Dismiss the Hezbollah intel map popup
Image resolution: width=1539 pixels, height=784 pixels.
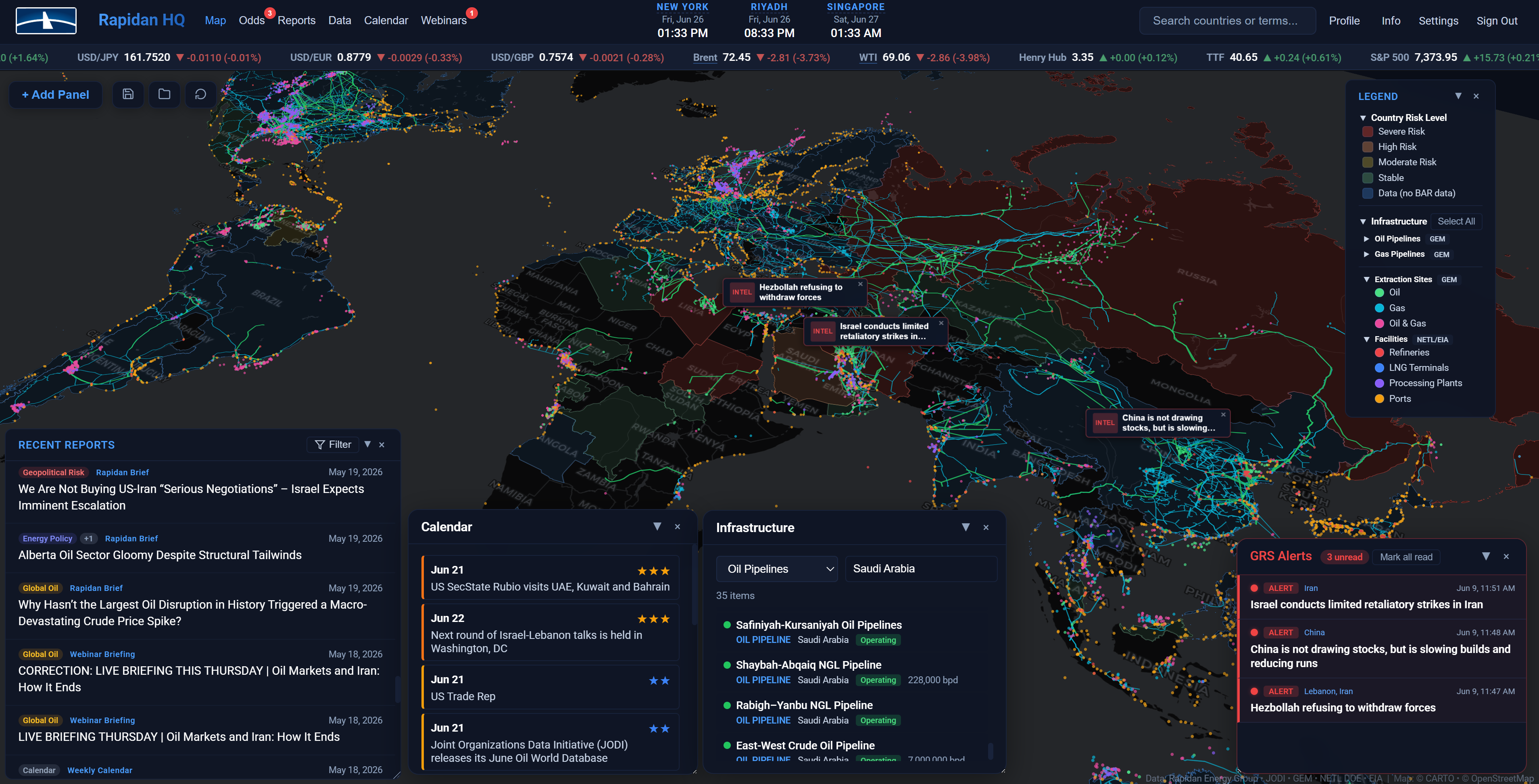(x=860, y=284)
